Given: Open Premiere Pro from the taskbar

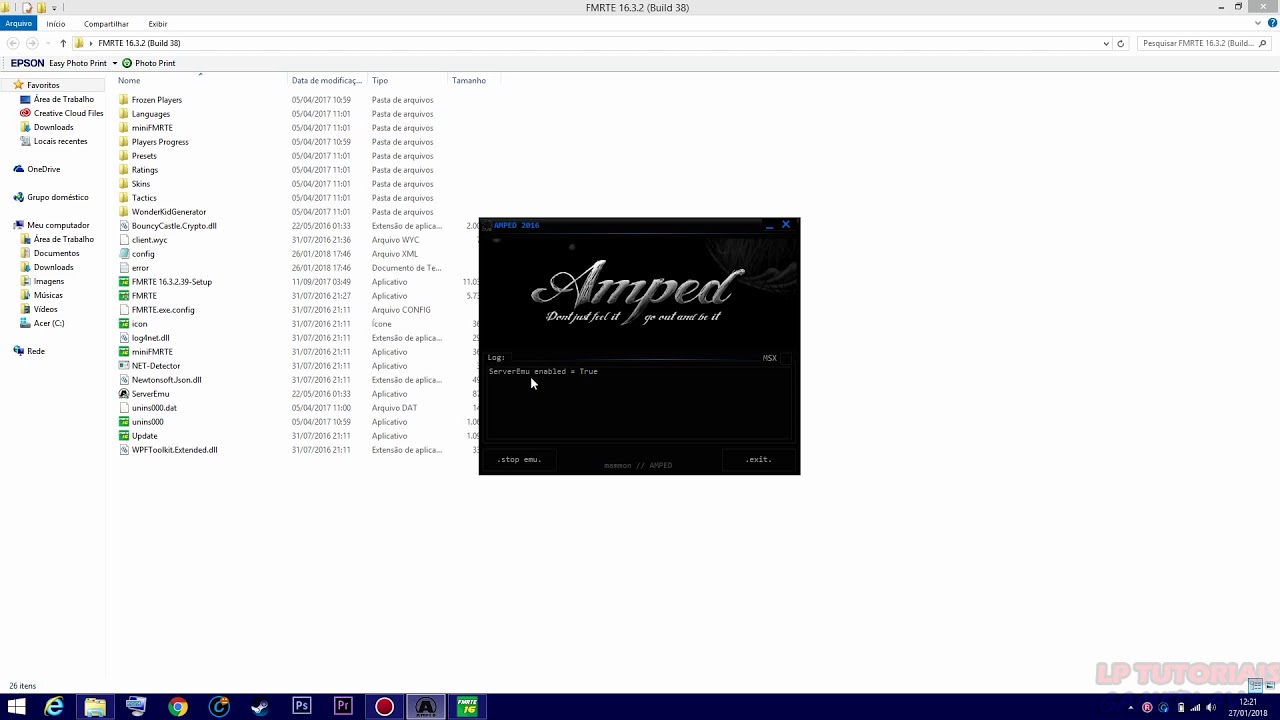Looking at the screenshot, I should (343, 707).
